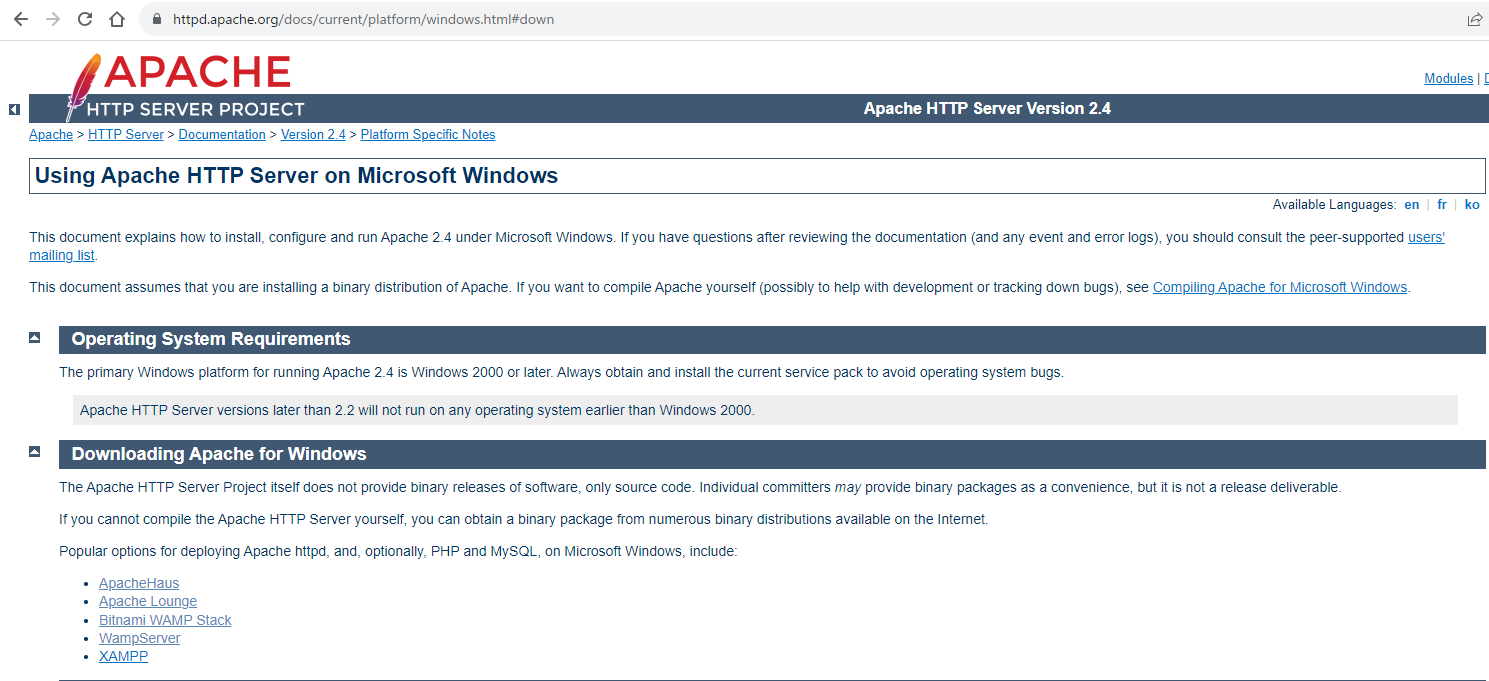Viewport: 1489px width, 681px height.
Task: Click the browser forward arrow
Action: pos(53,19)
